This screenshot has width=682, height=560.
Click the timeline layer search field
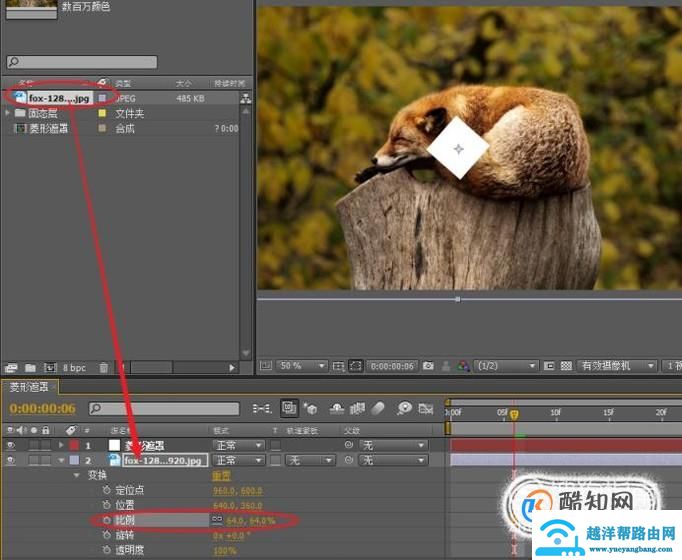(164, 409)
